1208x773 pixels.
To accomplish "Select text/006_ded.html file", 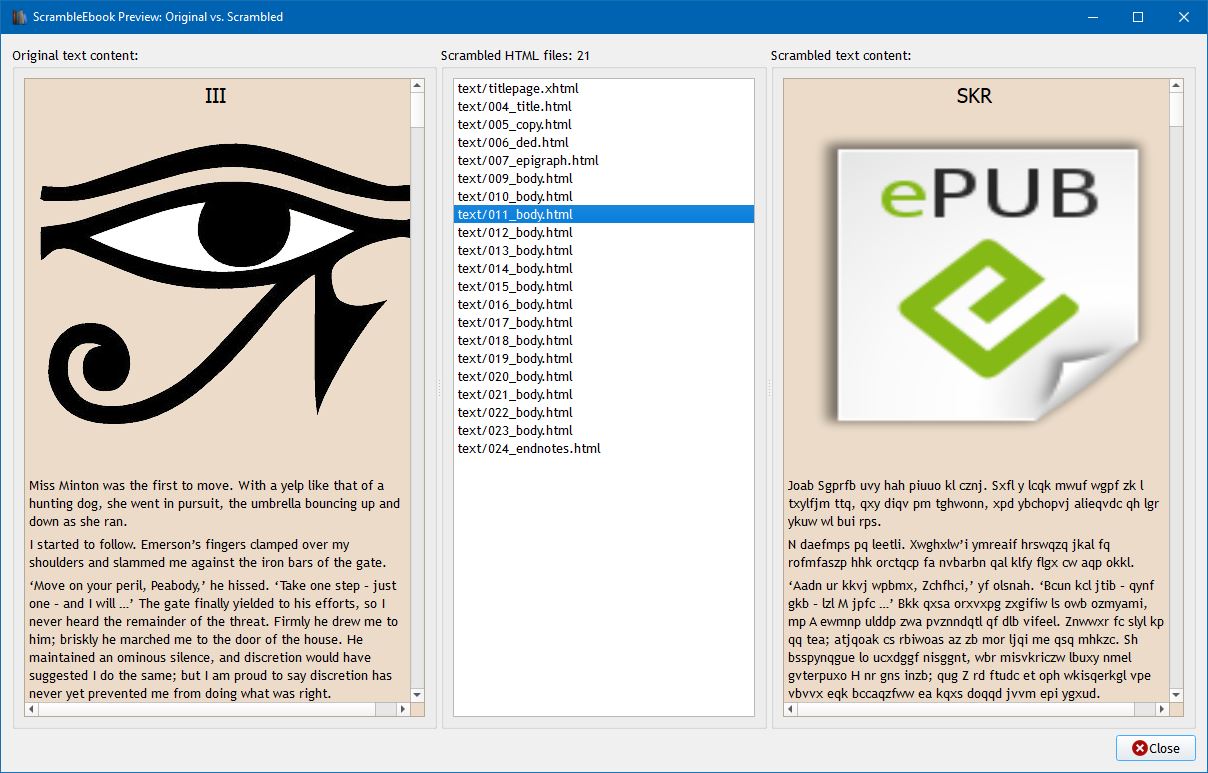I will pos(604,142).
